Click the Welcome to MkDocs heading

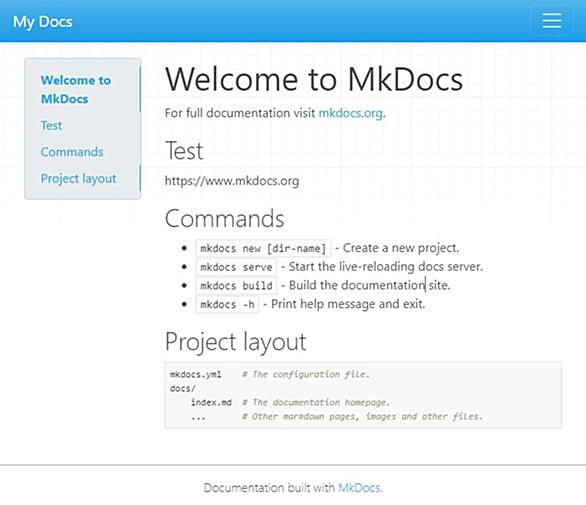(314, 79)
